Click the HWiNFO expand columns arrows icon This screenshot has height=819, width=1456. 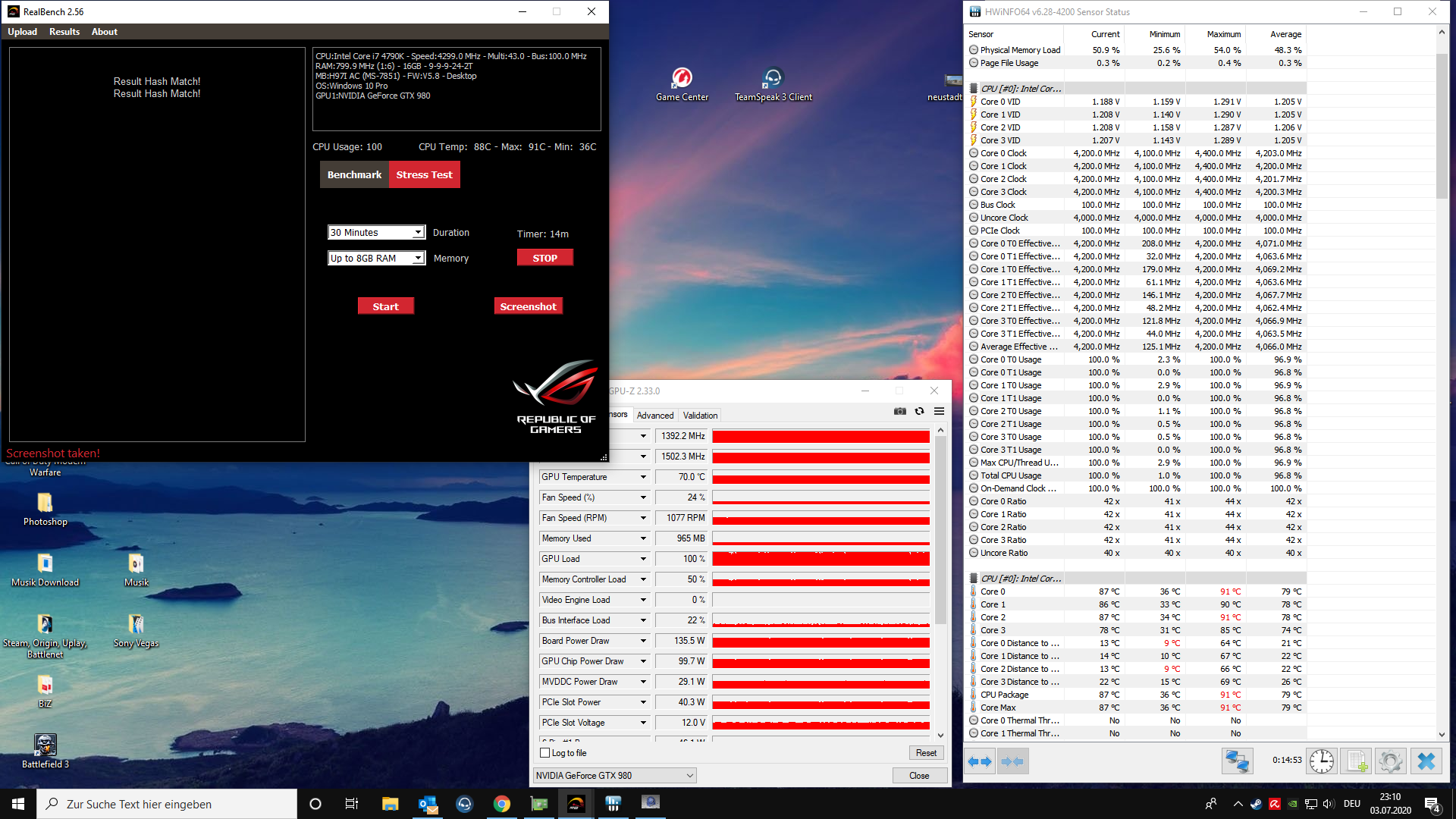(981, 761)
